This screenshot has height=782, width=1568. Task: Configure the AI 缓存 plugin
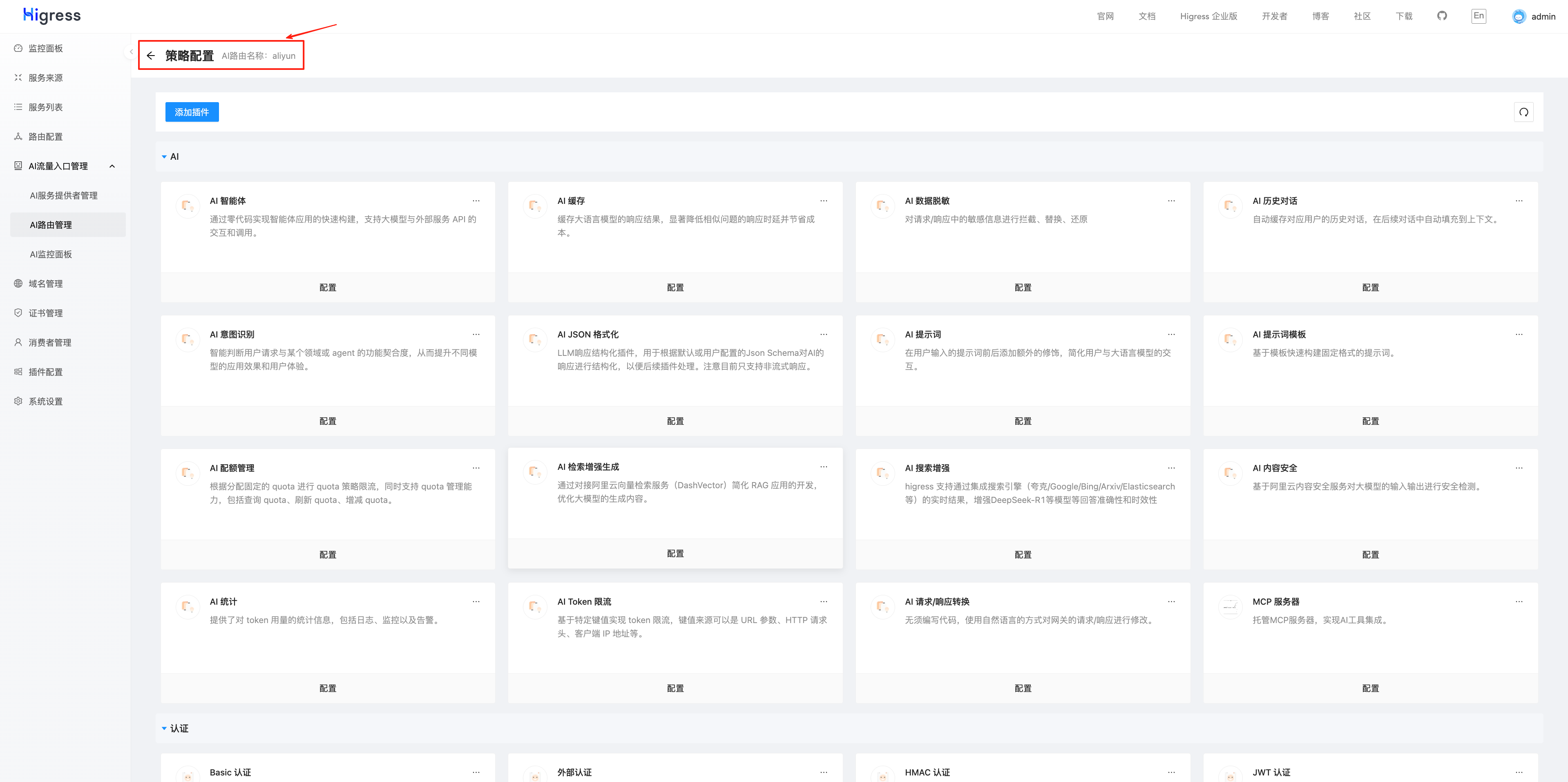coord(675,287)
